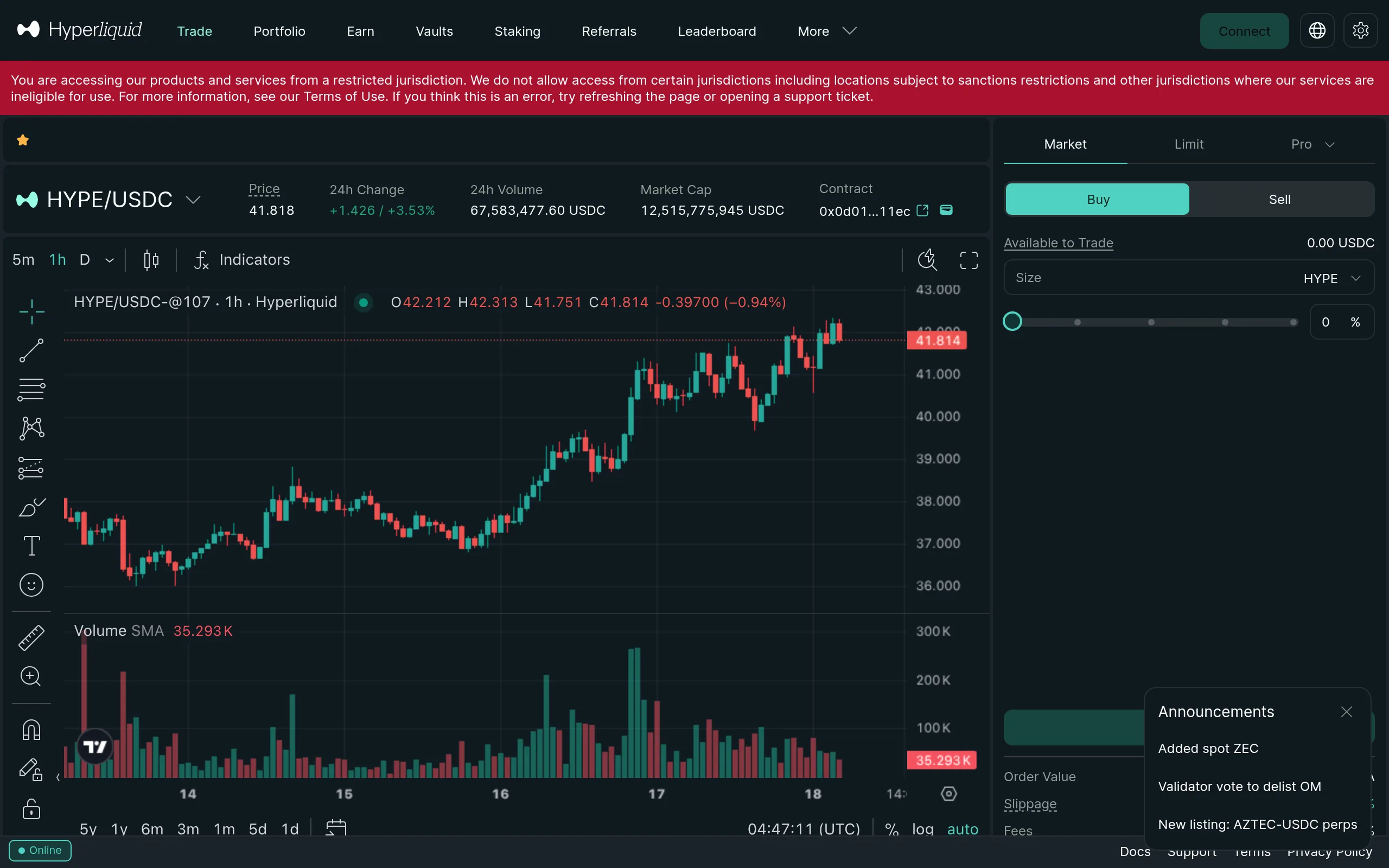Take a chart screenshot with camera icon
The height and width of the screenshot is (868, 1389).
click(x=927, y=259)
